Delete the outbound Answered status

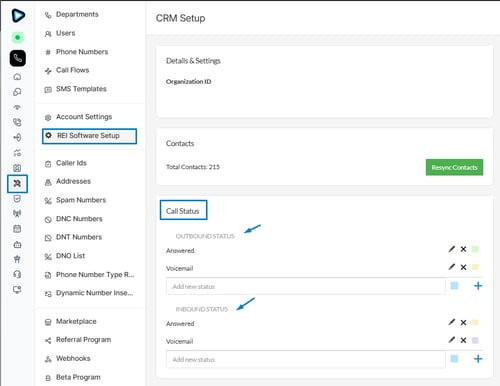point(463,249)
